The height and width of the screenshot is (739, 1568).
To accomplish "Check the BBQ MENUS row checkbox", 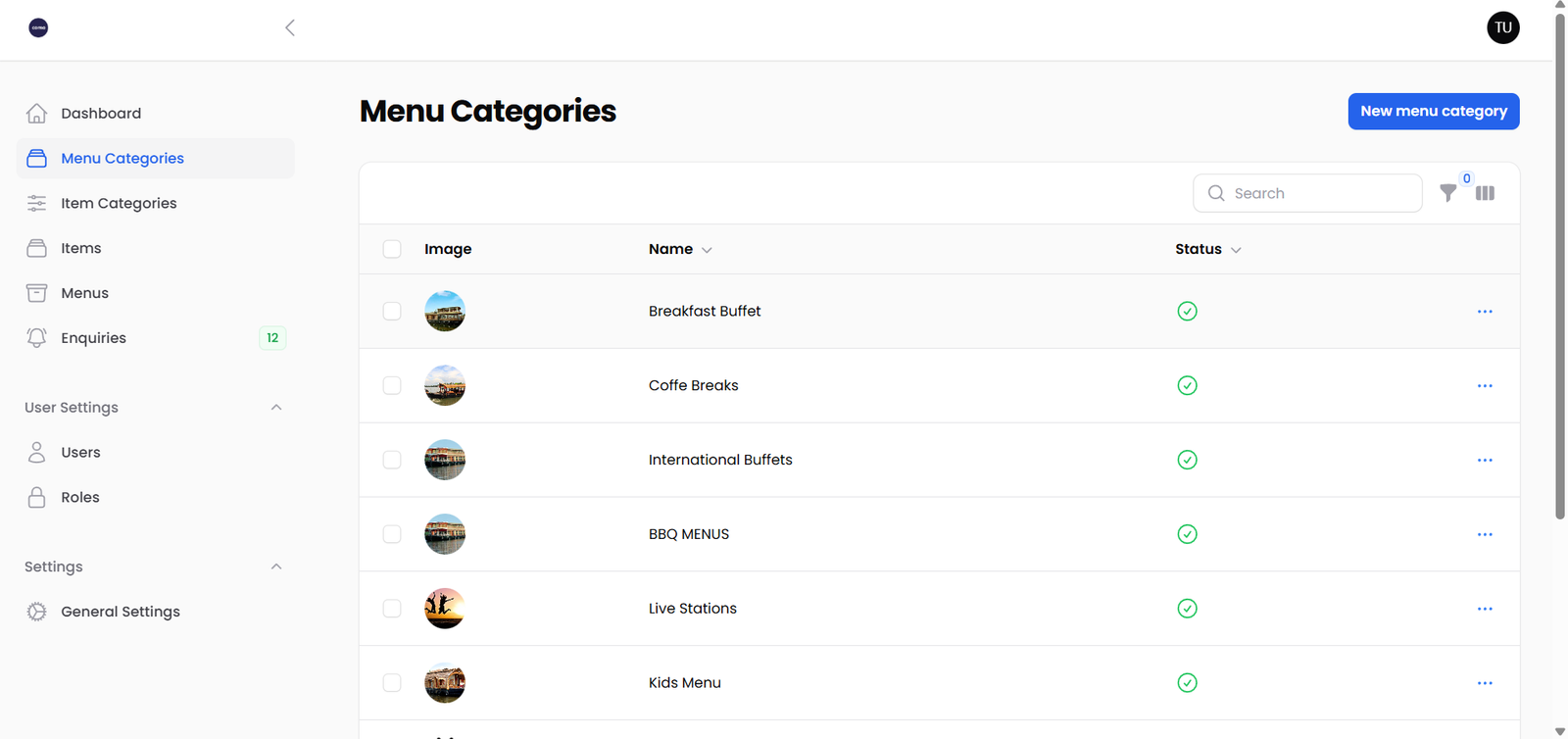I will click(x=392, y=534).
